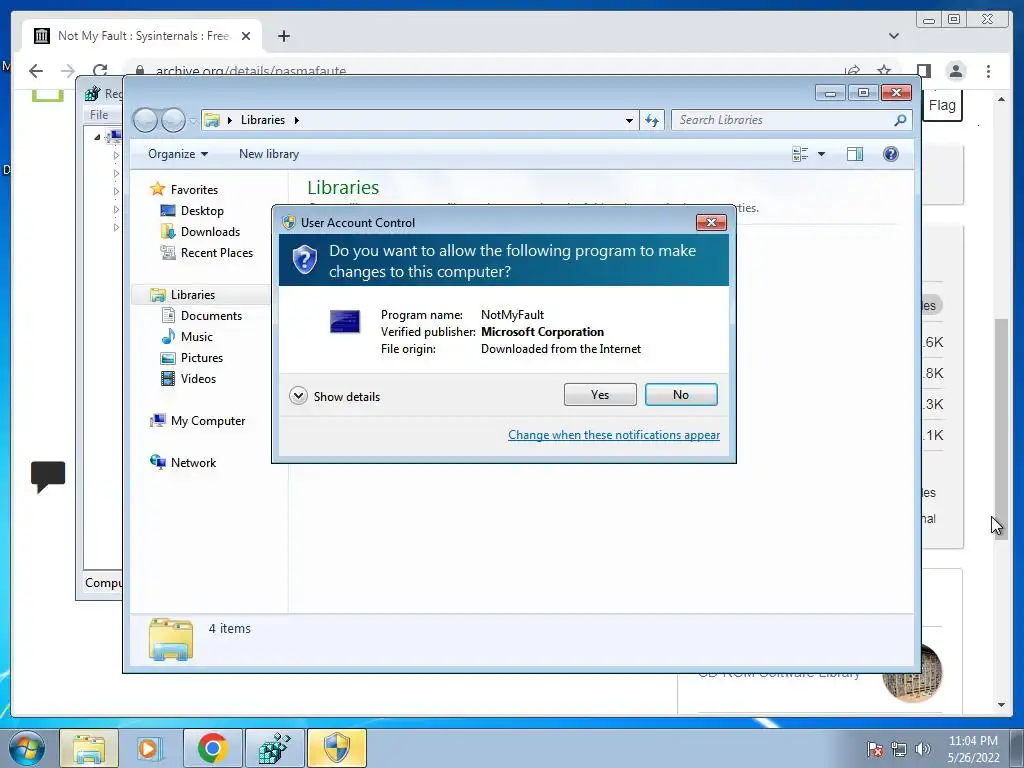Click the UAC shield question icon
This screenshot has height=768, width=1024.
coord(304,260)
